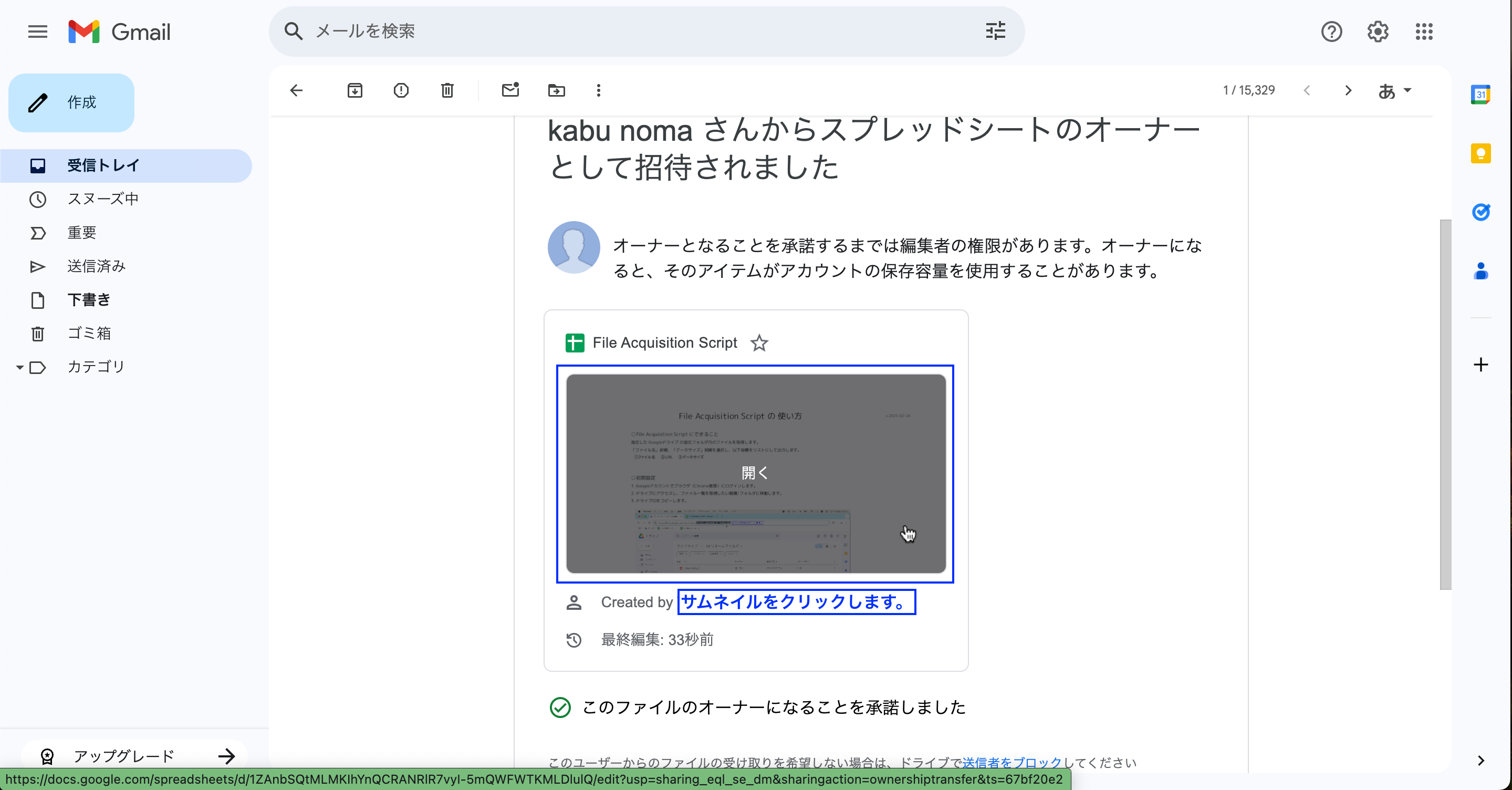The image size is (1512, 790).
Task: Open Google Calendar side panel icon
Action: click(x=1480, y=95)
